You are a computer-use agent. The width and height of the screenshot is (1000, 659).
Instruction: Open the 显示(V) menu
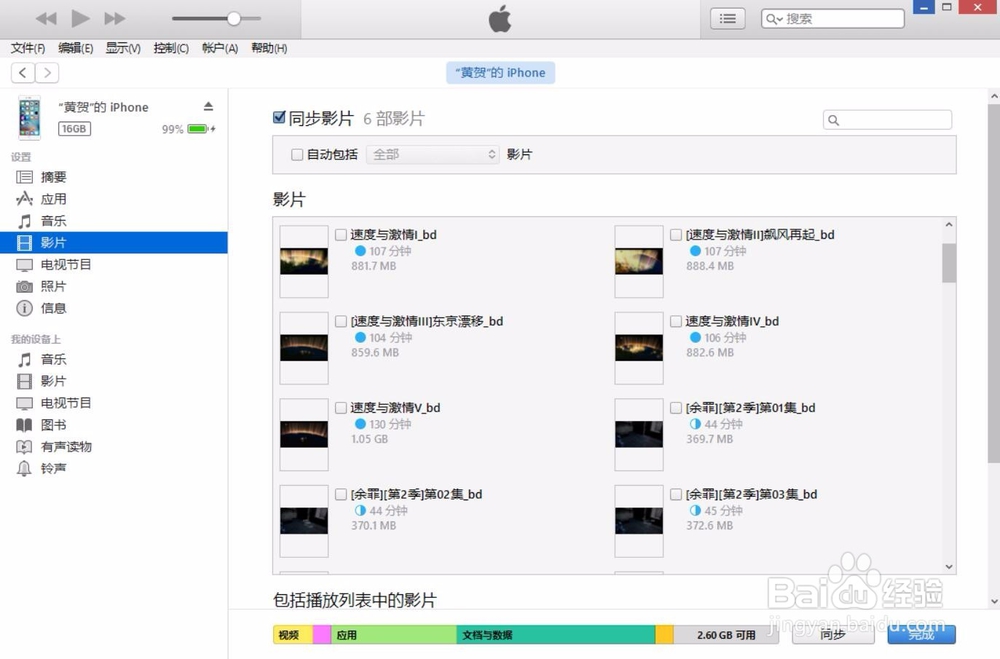pos(123,48)
